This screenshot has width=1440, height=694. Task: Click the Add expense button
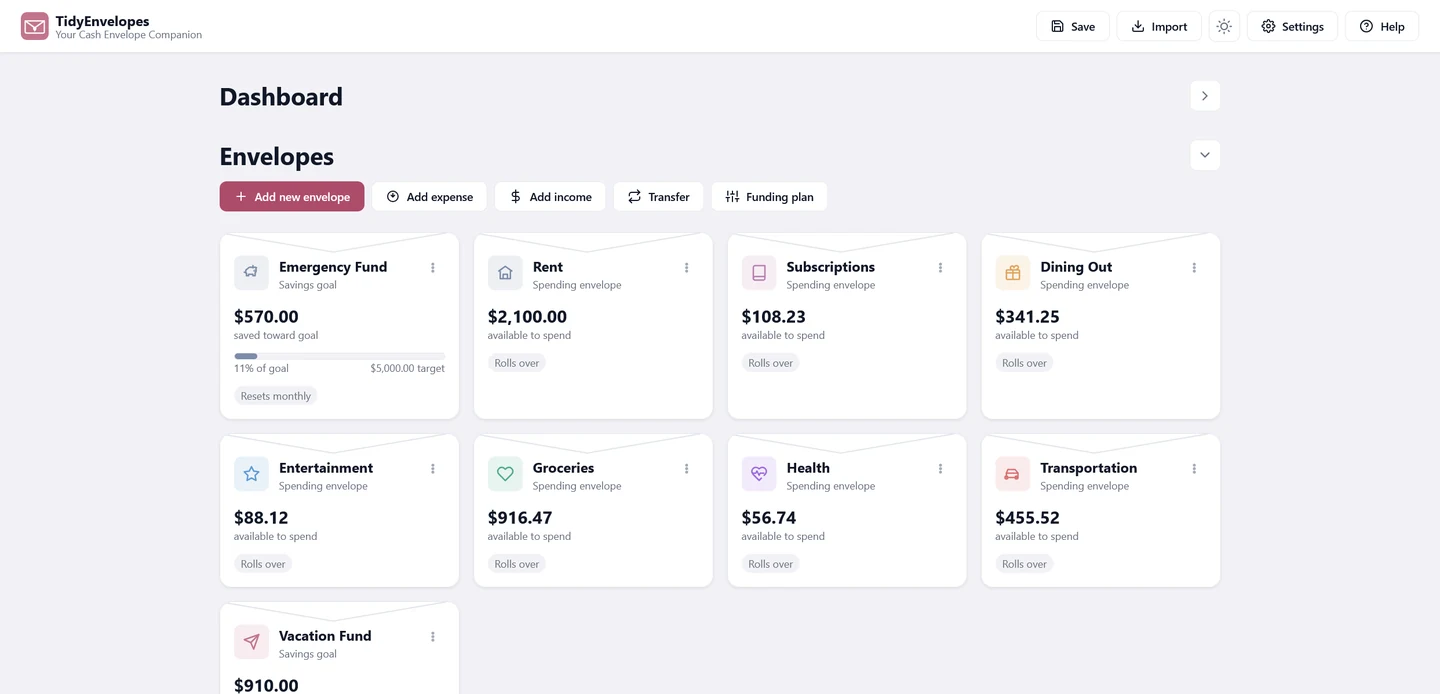tap(430, 197)
